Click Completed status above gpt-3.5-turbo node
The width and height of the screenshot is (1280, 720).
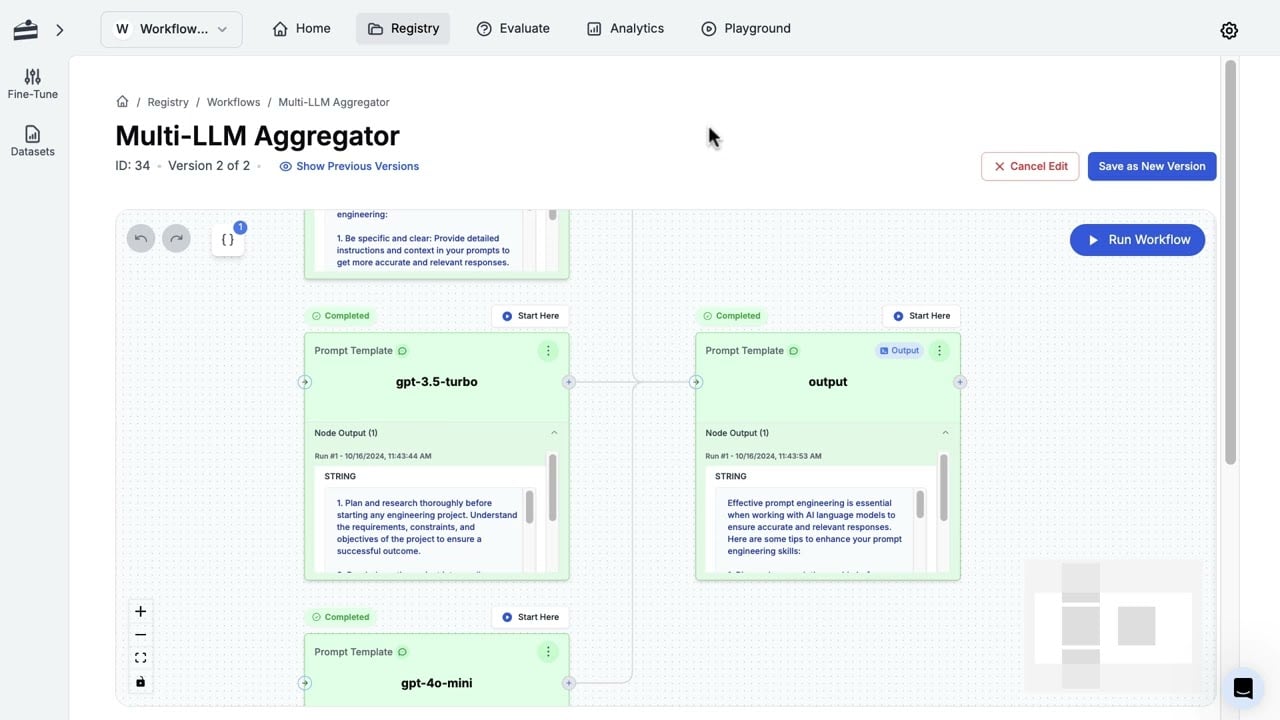click(341, 316)
